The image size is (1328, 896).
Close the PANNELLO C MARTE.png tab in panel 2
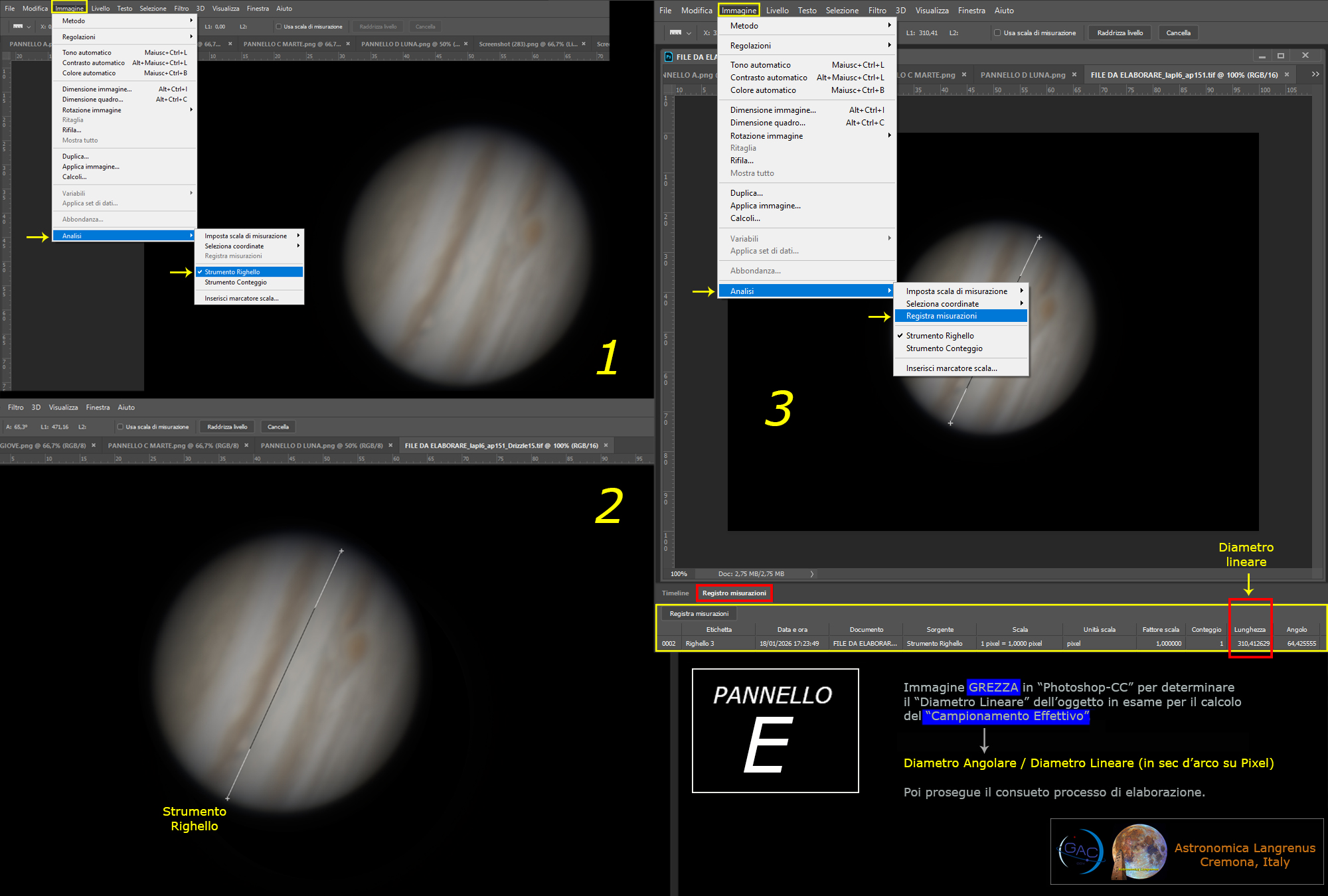[246, 445]
